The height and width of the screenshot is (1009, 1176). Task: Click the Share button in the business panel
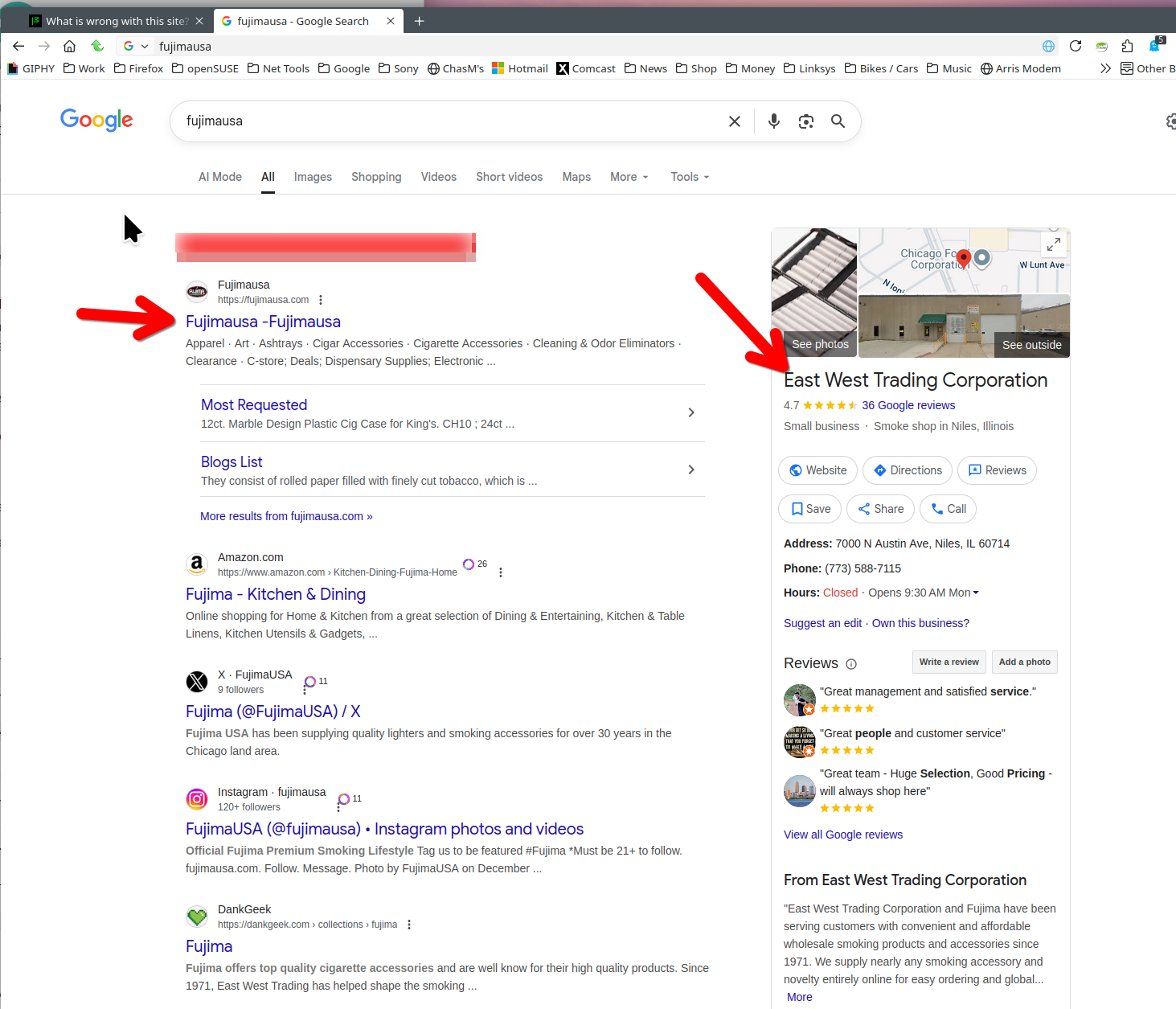pyautogui.click(x=880, y=509)
